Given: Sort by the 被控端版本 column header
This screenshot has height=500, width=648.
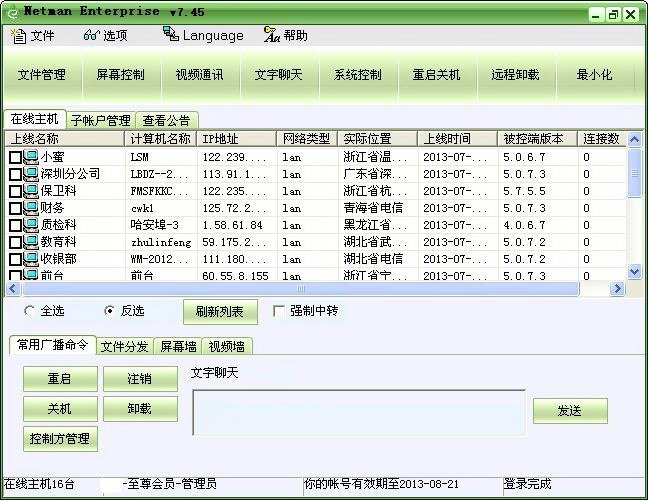Looking at the screenshot, I should click(538, 139).
